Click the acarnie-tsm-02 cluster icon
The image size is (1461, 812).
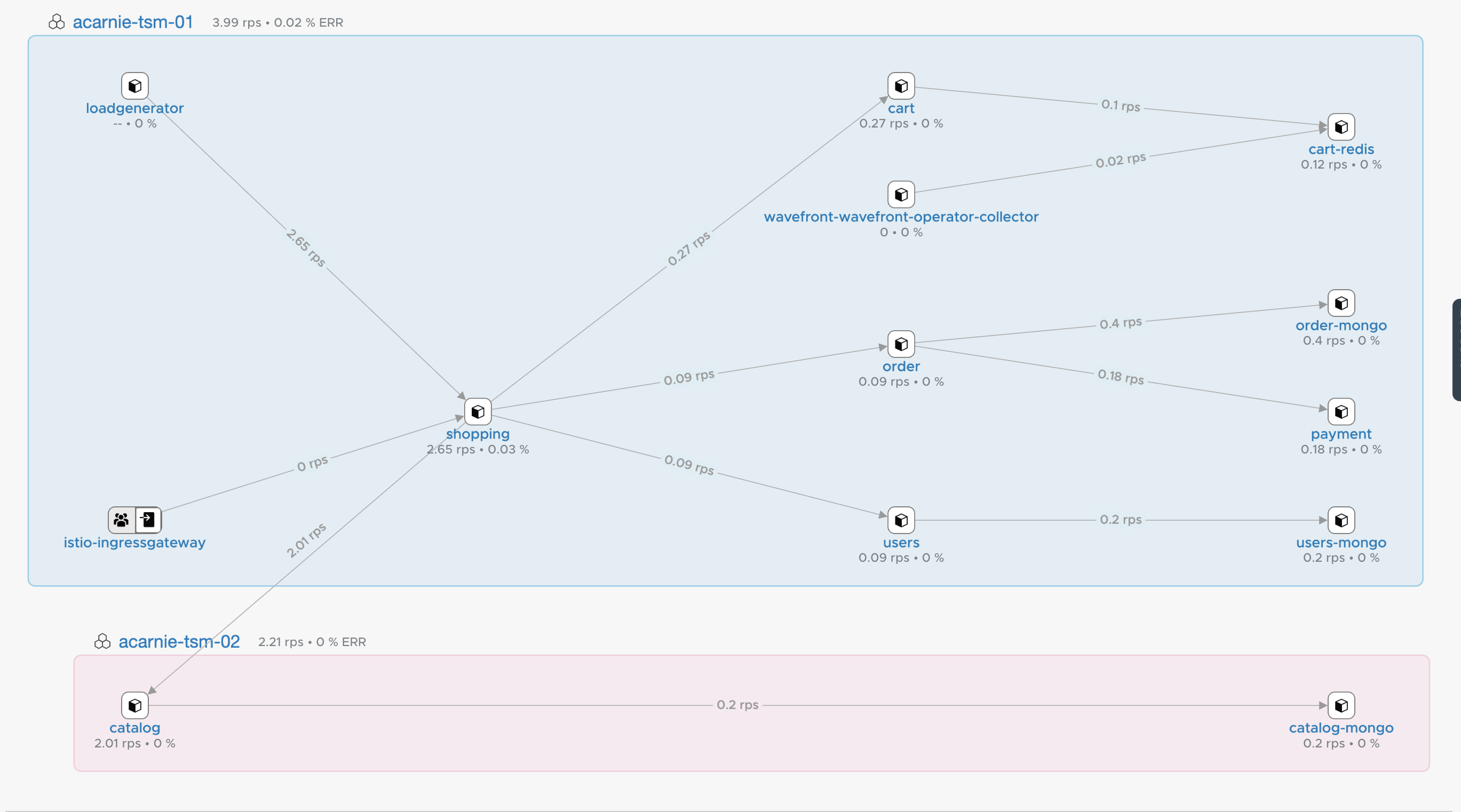pos(102,641)
